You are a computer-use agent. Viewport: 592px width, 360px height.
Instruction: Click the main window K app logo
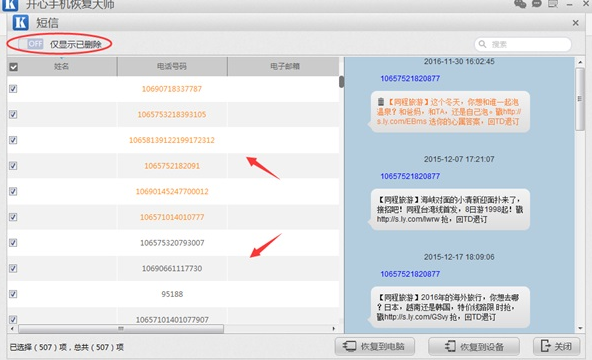click(x=10, y=5)
